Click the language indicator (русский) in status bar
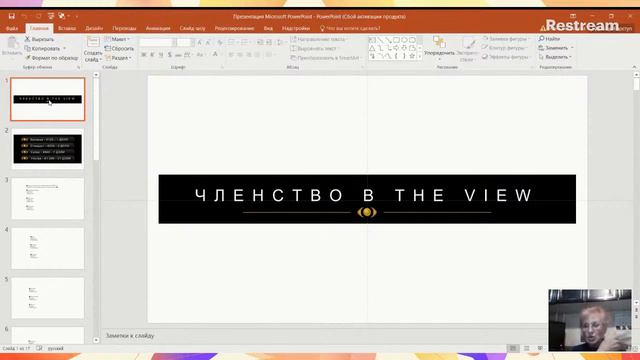The height and width of the screenshot is (360, 640). click(x=56, y=349)
